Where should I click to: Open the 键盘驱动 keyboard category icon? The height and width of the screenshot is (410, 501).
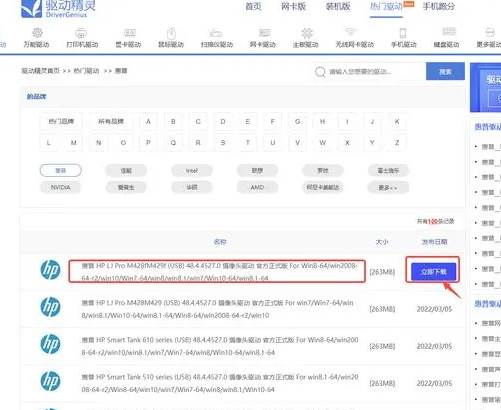tap(449, 32)
